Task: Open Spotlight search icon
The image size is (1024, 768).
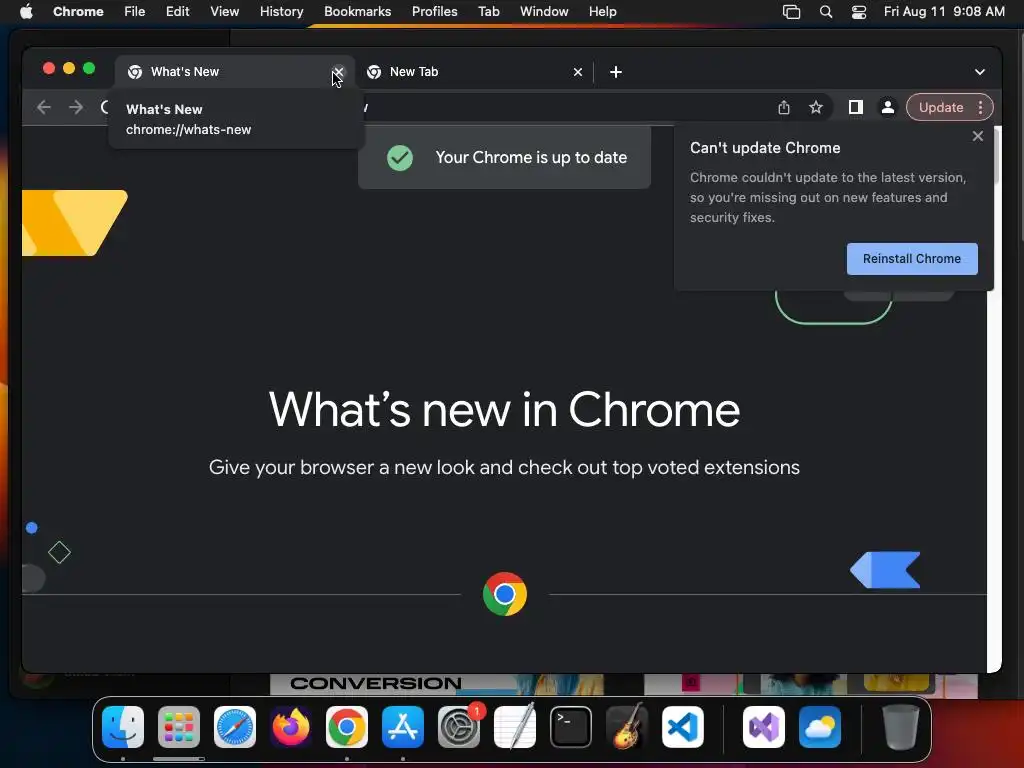Action: (x=825, y=12)
